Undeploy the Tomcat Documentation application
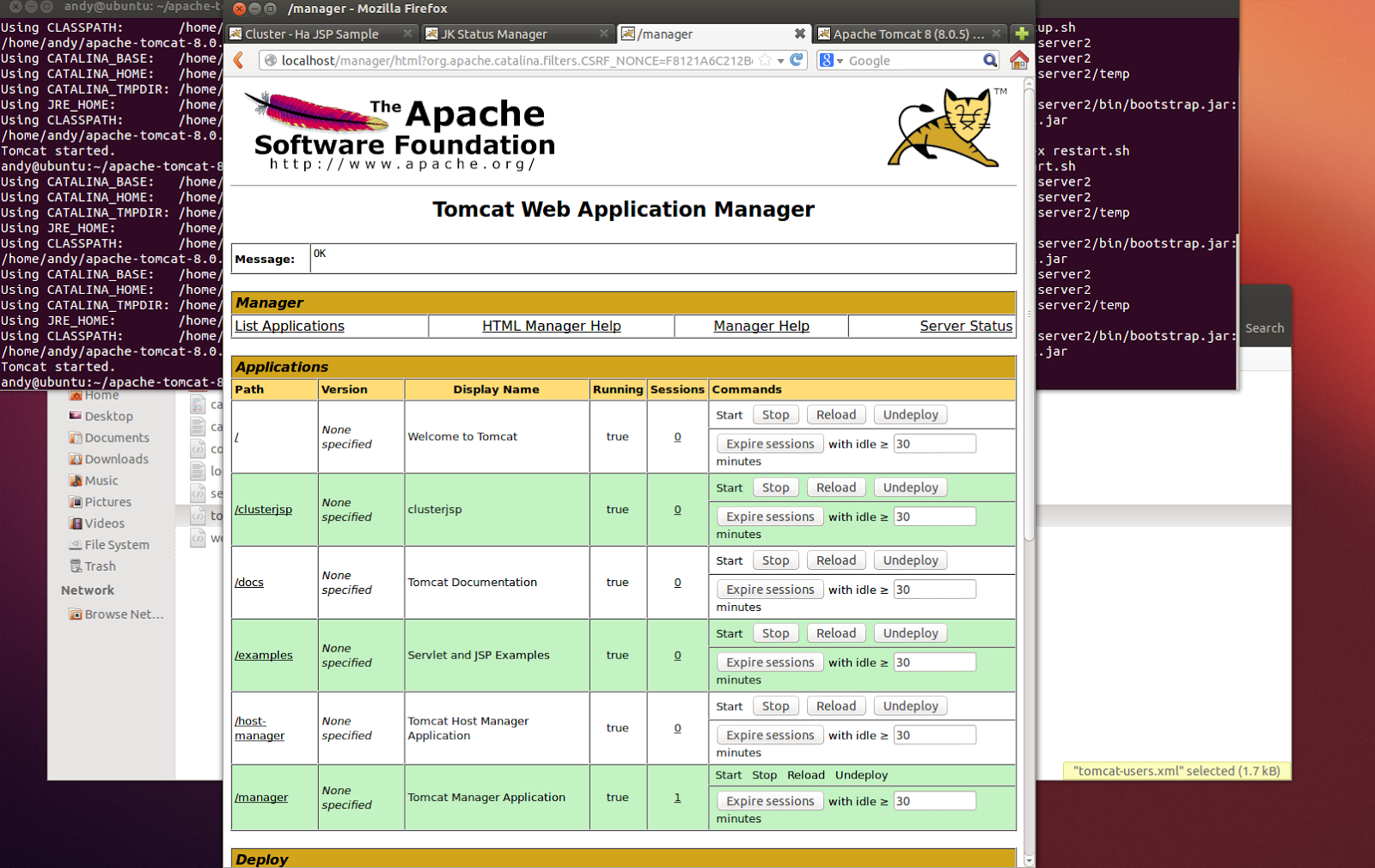Image resolution: width=1375 pixels, height=868 pixels. pyautogui.click(x=911, y=560)
